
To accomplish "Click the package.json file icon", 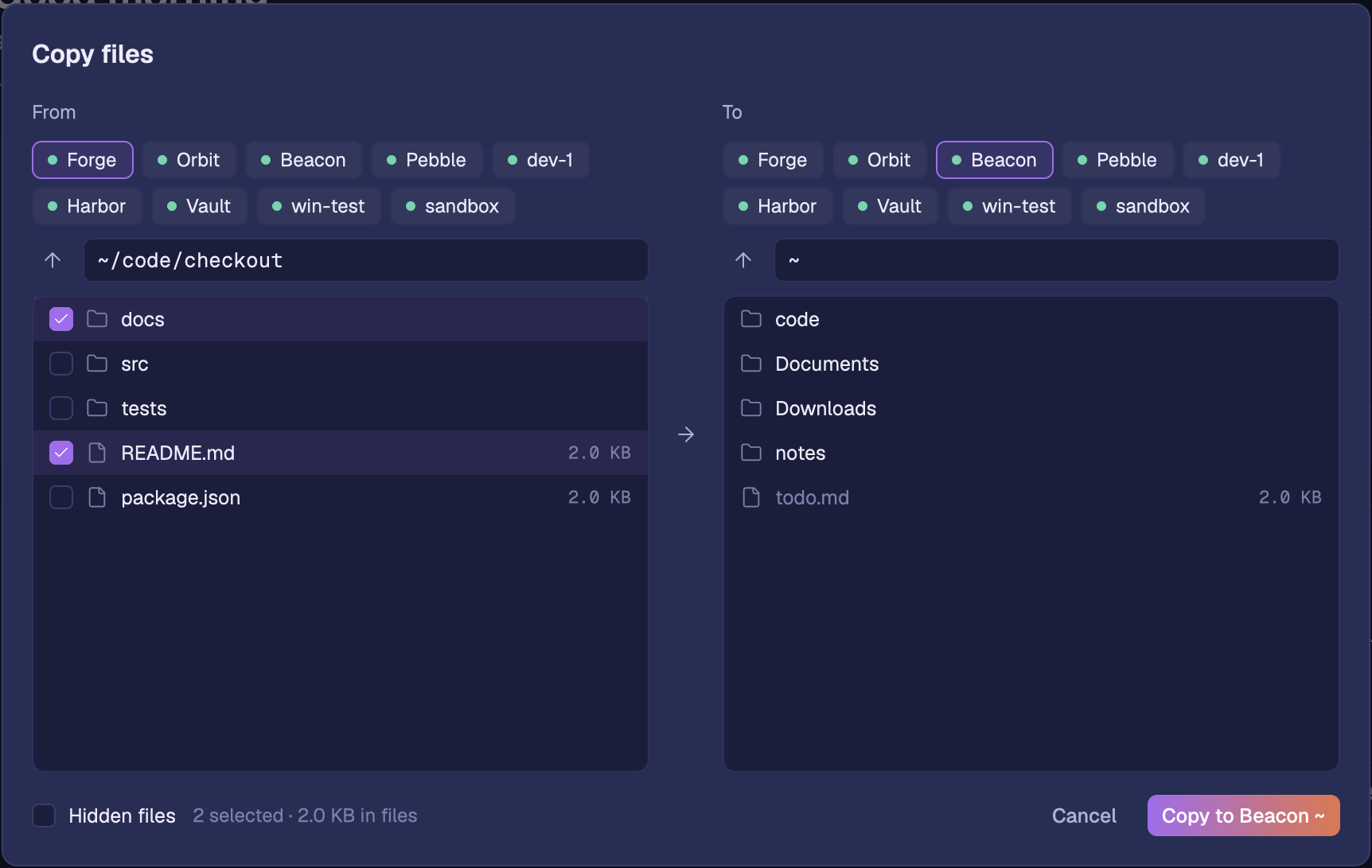I will (x=97, y=497).
